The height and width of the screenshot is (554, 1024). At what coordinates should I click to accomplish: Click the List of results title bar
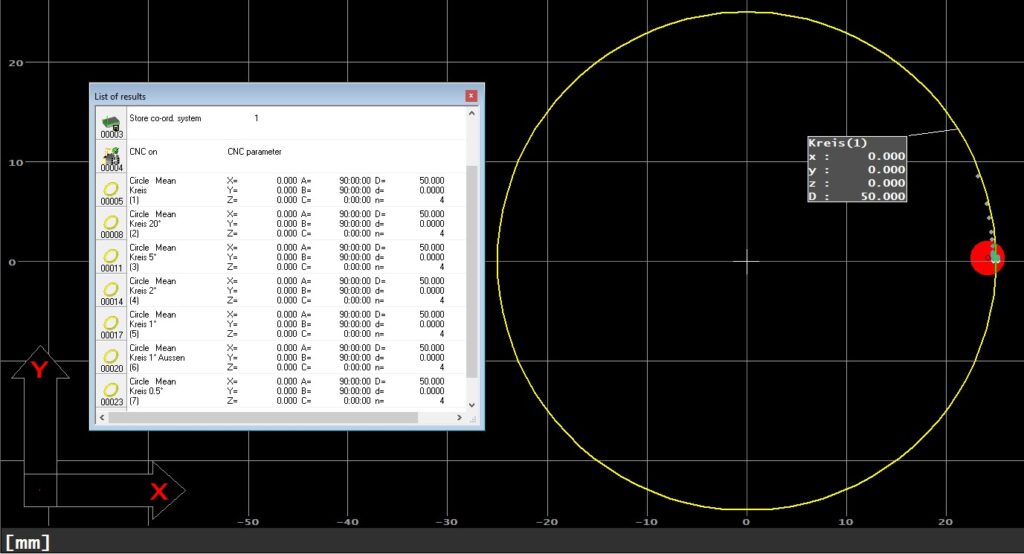point(270,96)
